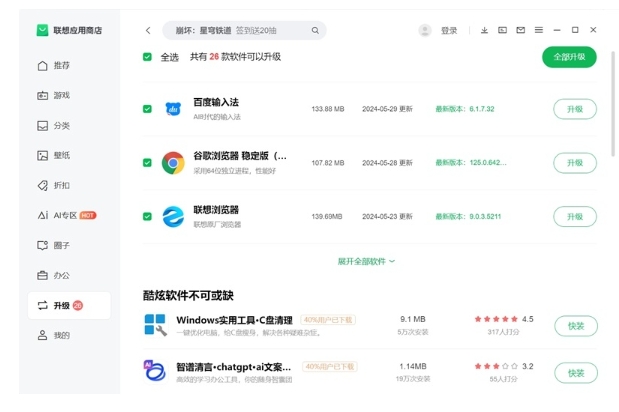Open the hamburger menu icon
The width and height of the screenshot is (619, 412).
tap(538, 30)
